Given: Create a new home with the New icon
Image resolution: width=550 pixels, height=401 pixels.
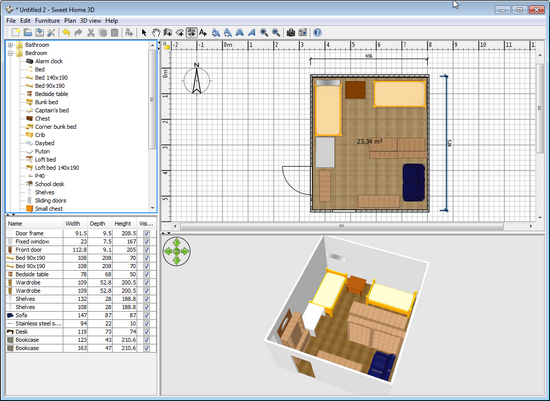Looking at the screenshot, I should (16, 33).
